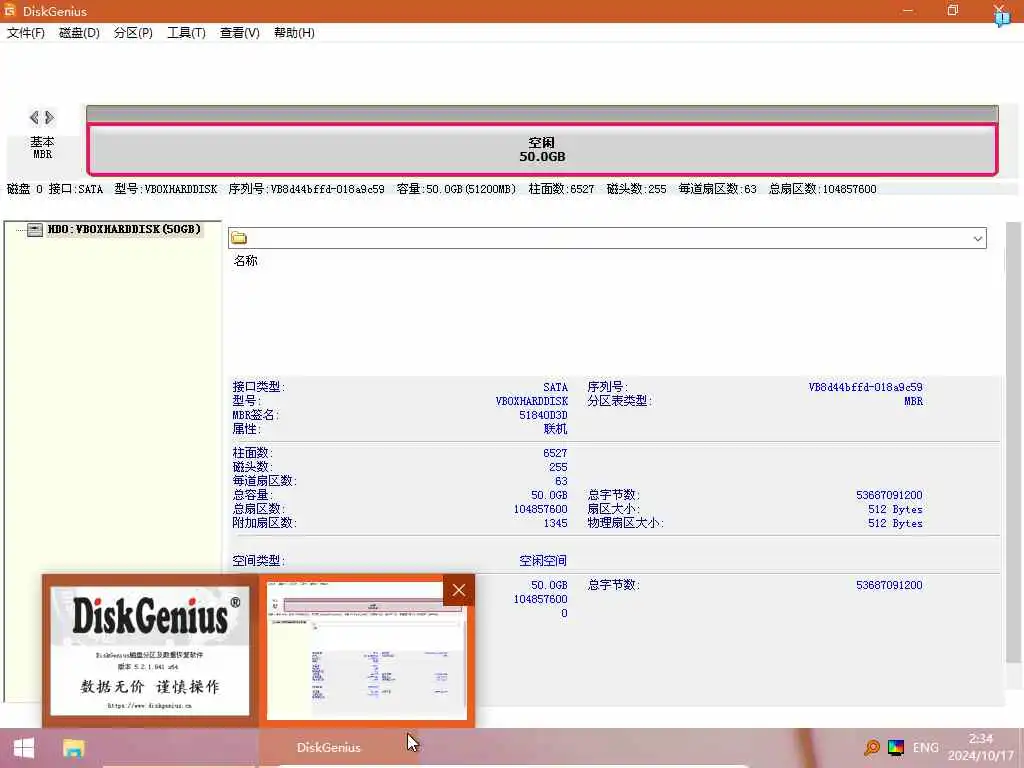Image resolution: width=1024 pixels, height=768 pixels.
Task: Minimize the DiskGenius window
Action: pos(908,10)
